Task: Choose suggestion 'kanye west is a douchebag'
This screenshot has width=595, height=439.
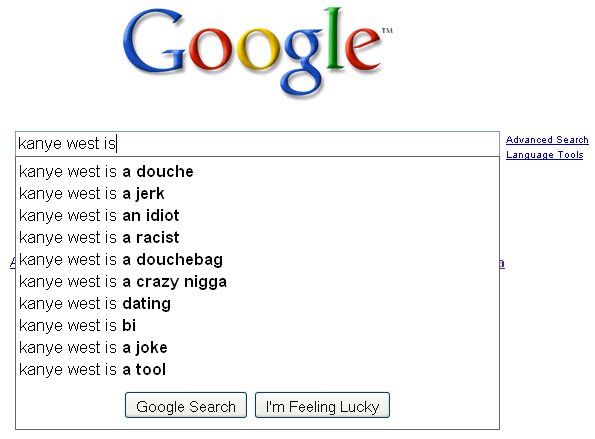Action: point(257,260)
